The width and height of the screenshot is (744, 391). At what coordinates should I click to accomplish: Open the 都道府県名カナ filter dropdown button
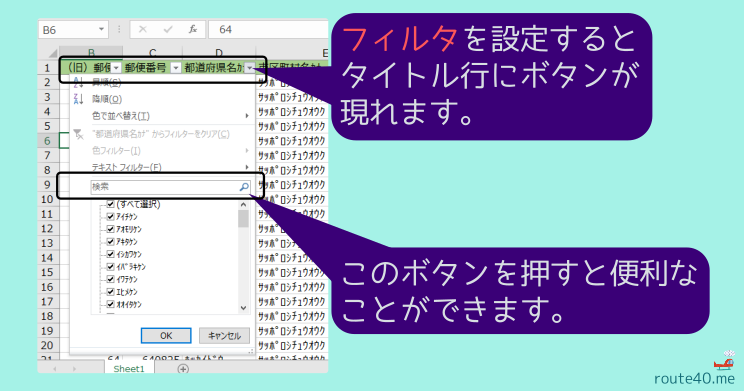pos(250,68)
